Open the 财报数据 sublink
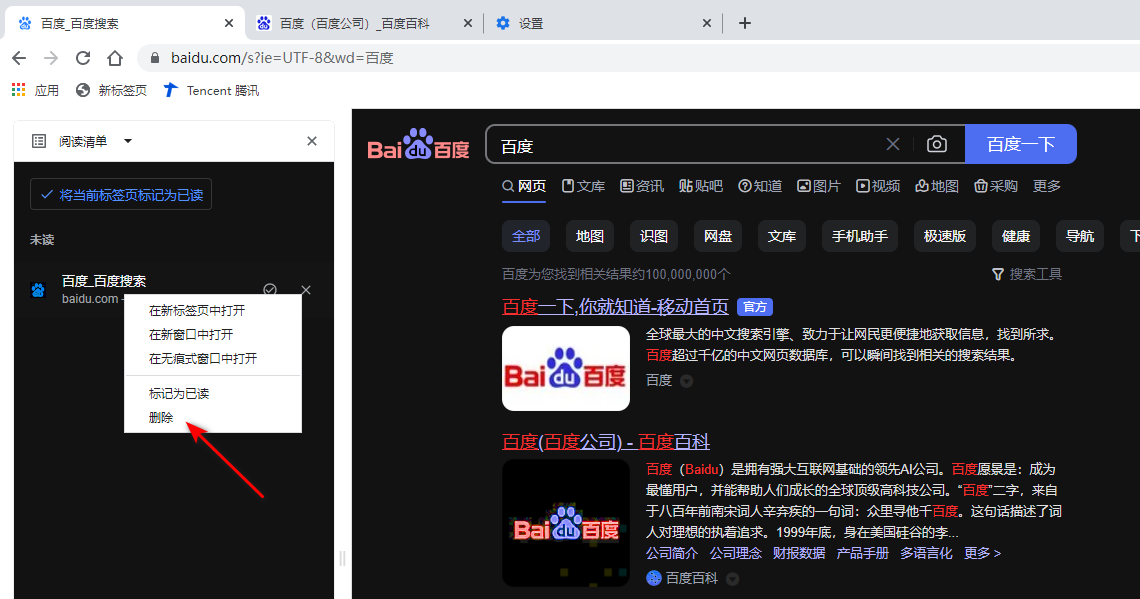Image resolution: width=1140 pixels, height=599 pixels. (799, 553)
